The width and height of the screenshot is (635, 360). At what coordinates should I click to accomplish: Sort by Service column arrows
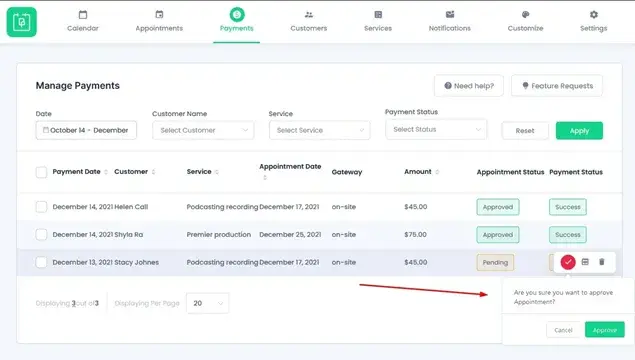pos(217,172)
